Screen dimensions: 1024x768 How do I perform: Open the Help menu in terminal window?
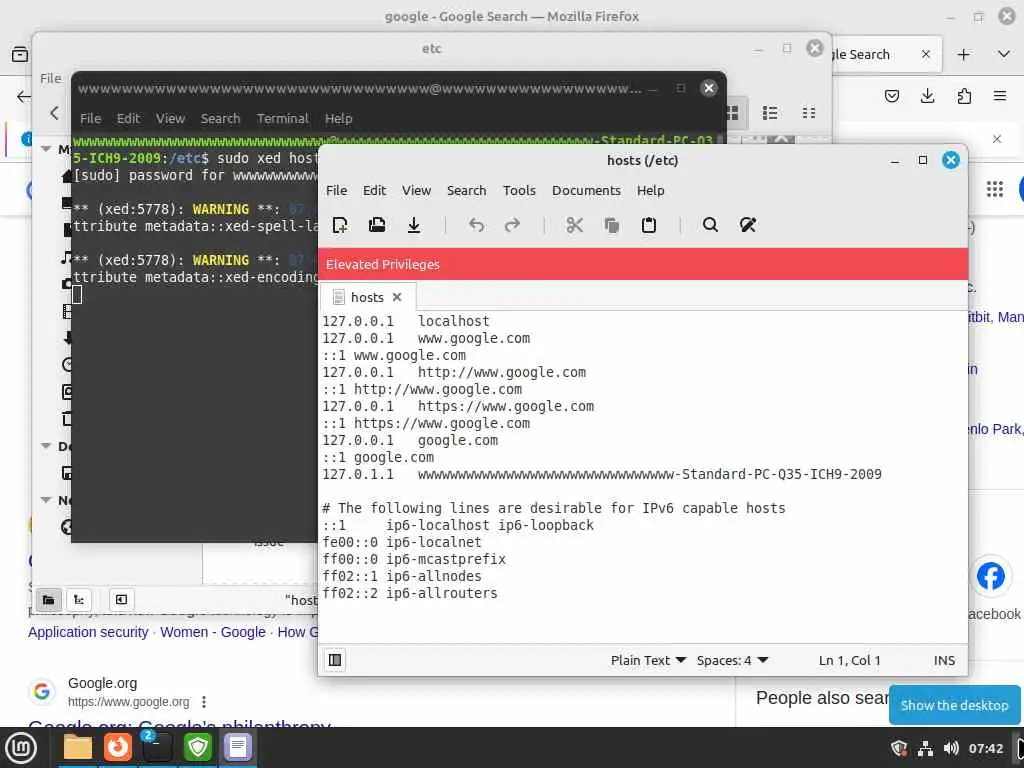coord(338,118)
